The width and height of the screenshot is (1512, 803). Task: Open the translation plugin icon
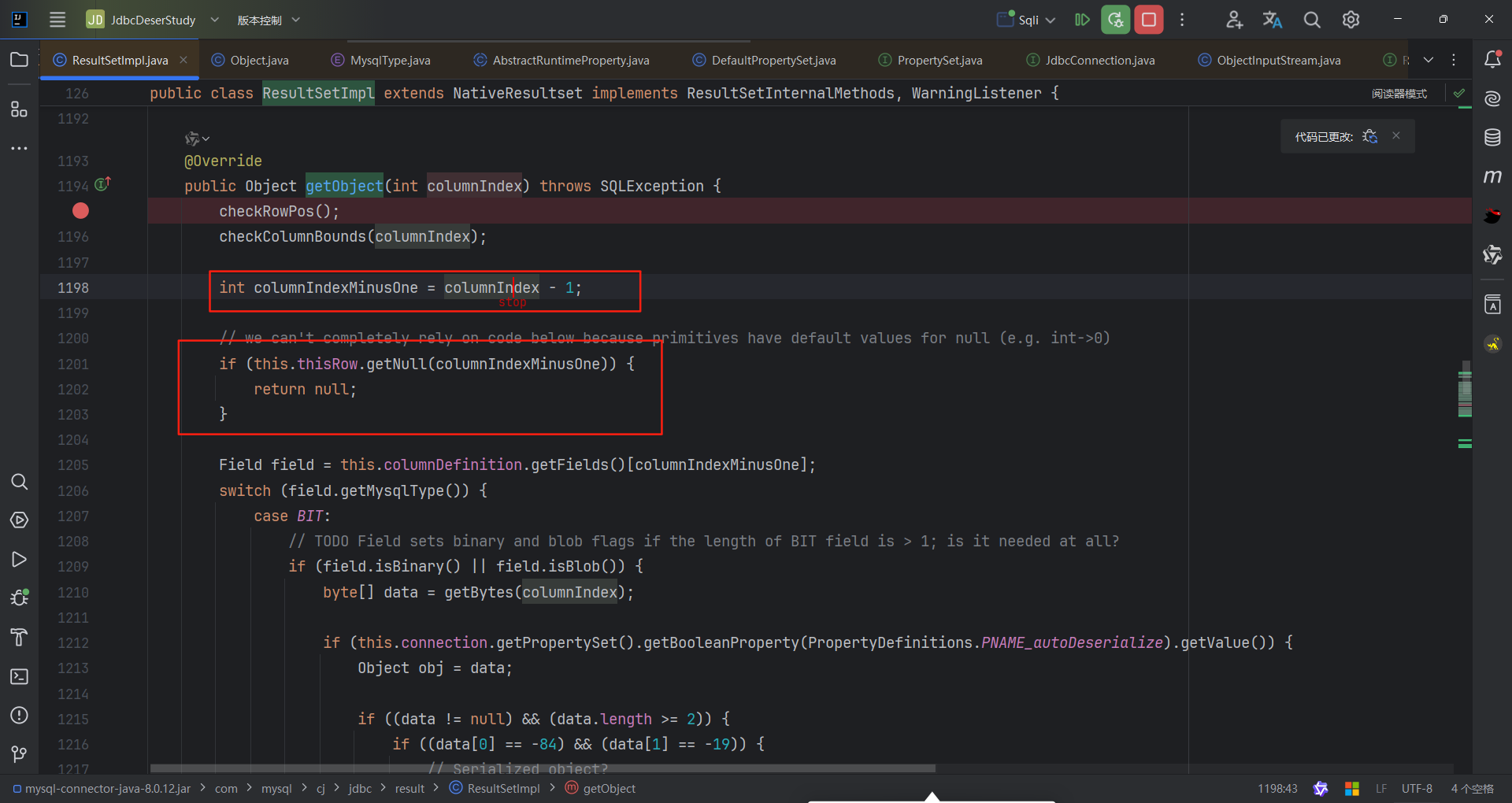tap(1273, 20)
